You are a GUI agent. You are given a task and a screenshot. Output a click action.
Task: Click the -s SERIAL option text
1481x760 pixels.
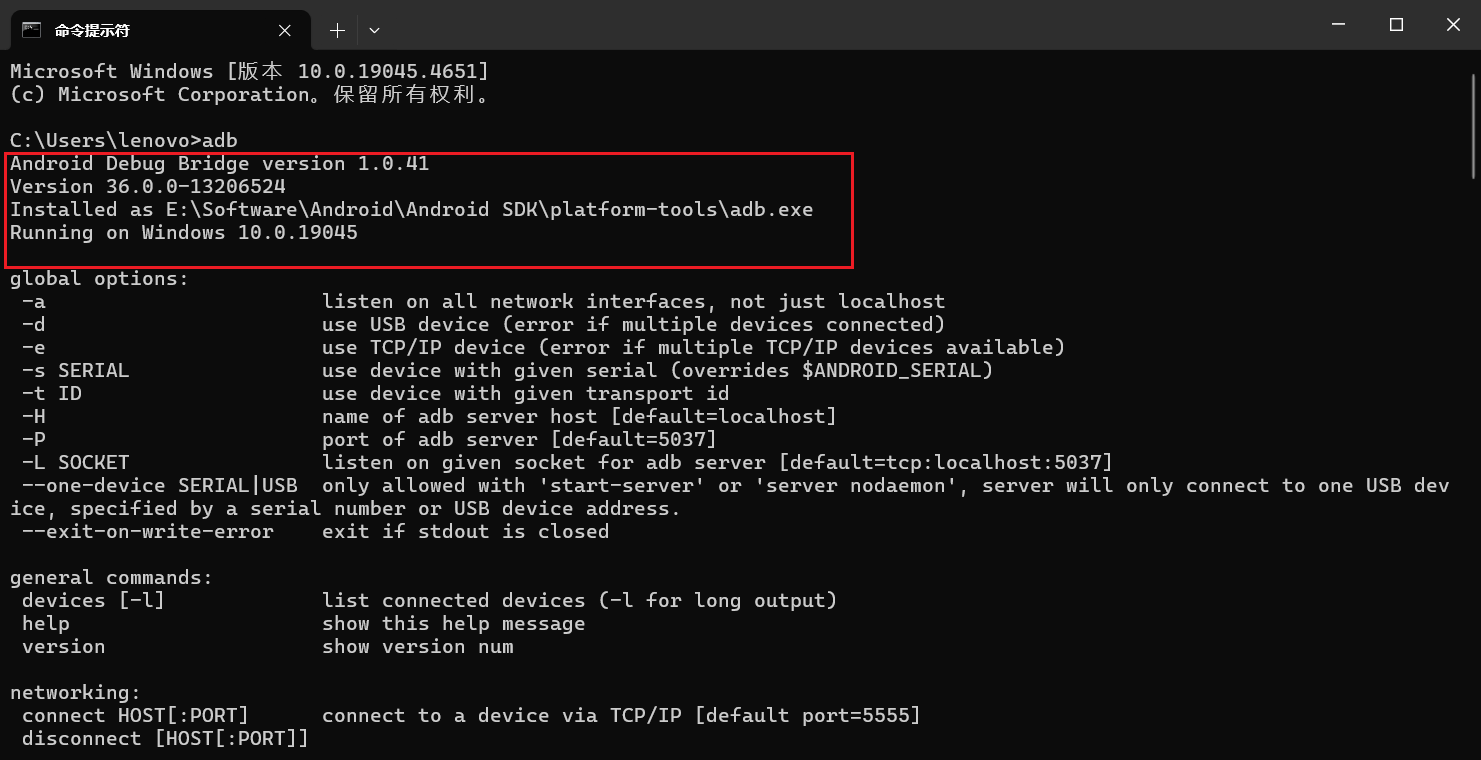coord(75,370)
